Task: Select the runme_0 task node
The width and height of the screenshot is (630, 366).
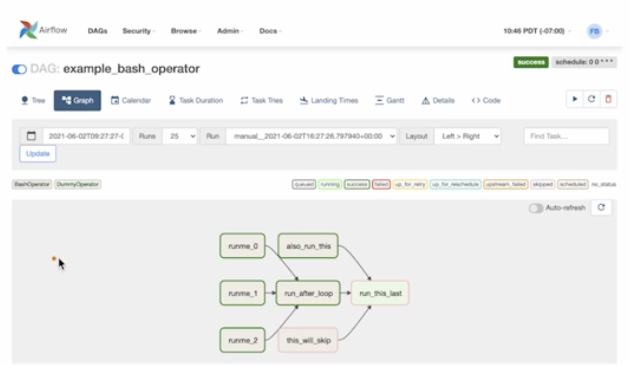Action: (x=243, y=246)
